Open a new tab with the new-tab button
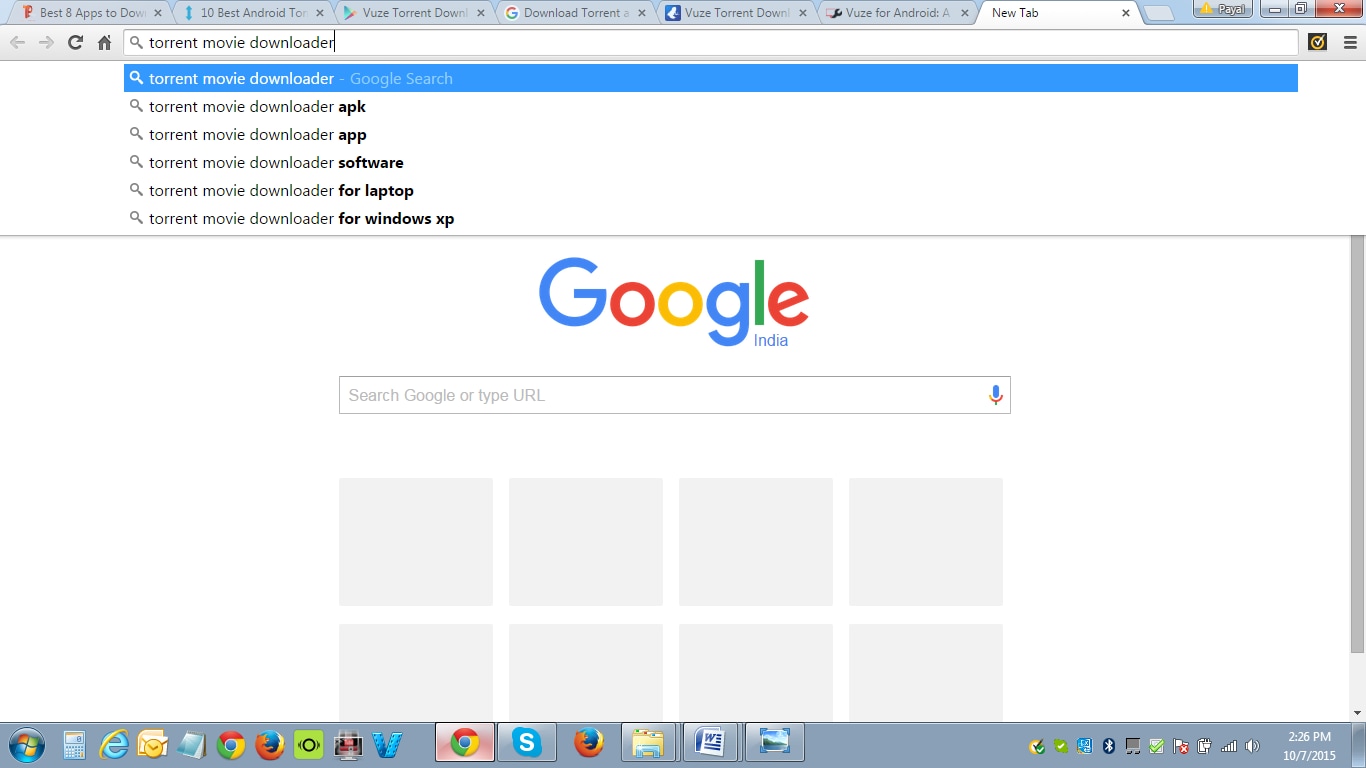Image resolution: width=1366 pixels, height=768 pixels. (x=1158, y=14)
